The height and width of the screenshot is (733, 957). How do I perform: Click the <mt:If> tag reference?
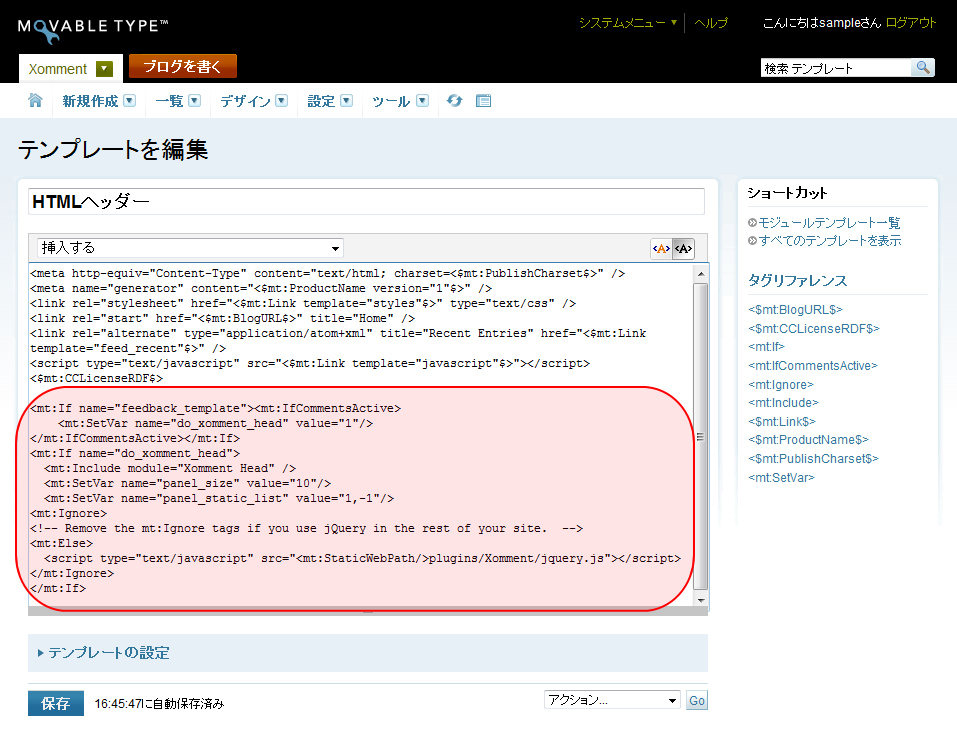coord(766,347)
